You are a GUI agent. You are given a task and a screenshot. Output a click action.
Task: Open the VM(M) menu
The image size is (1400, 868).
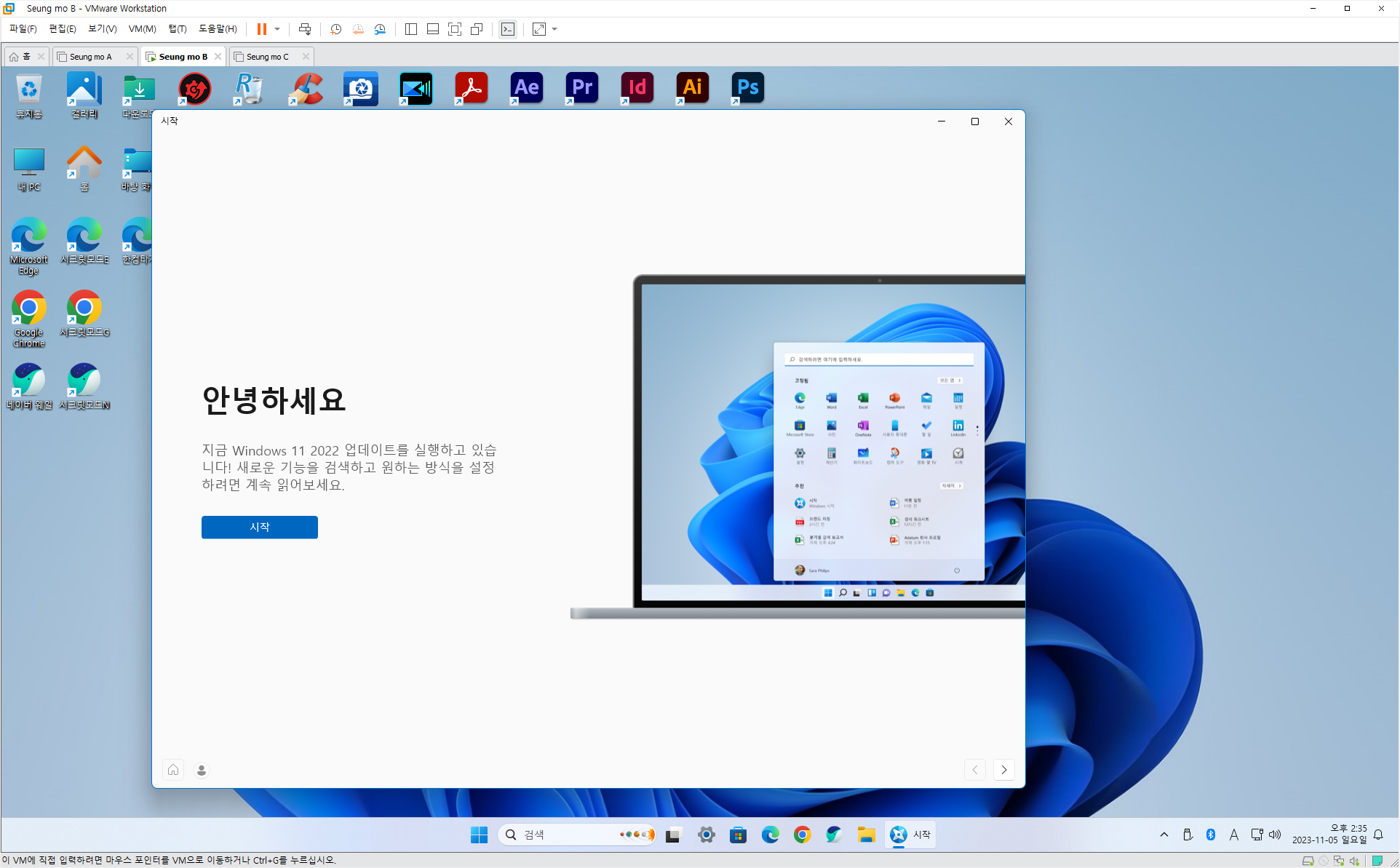click(142, 29)
